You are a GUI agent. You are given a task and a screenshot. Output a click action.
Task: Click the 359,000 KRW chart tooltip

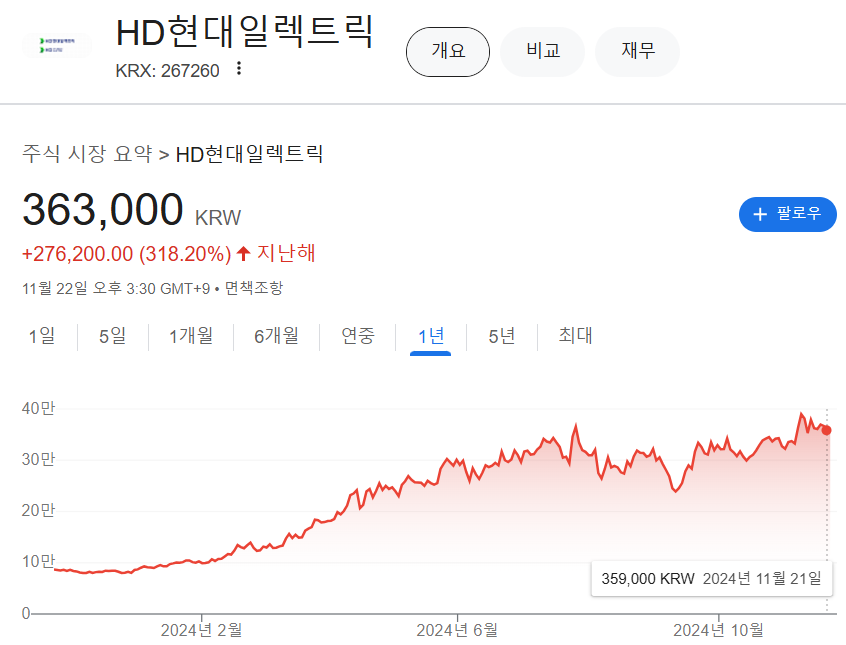[x=710, y=578]
